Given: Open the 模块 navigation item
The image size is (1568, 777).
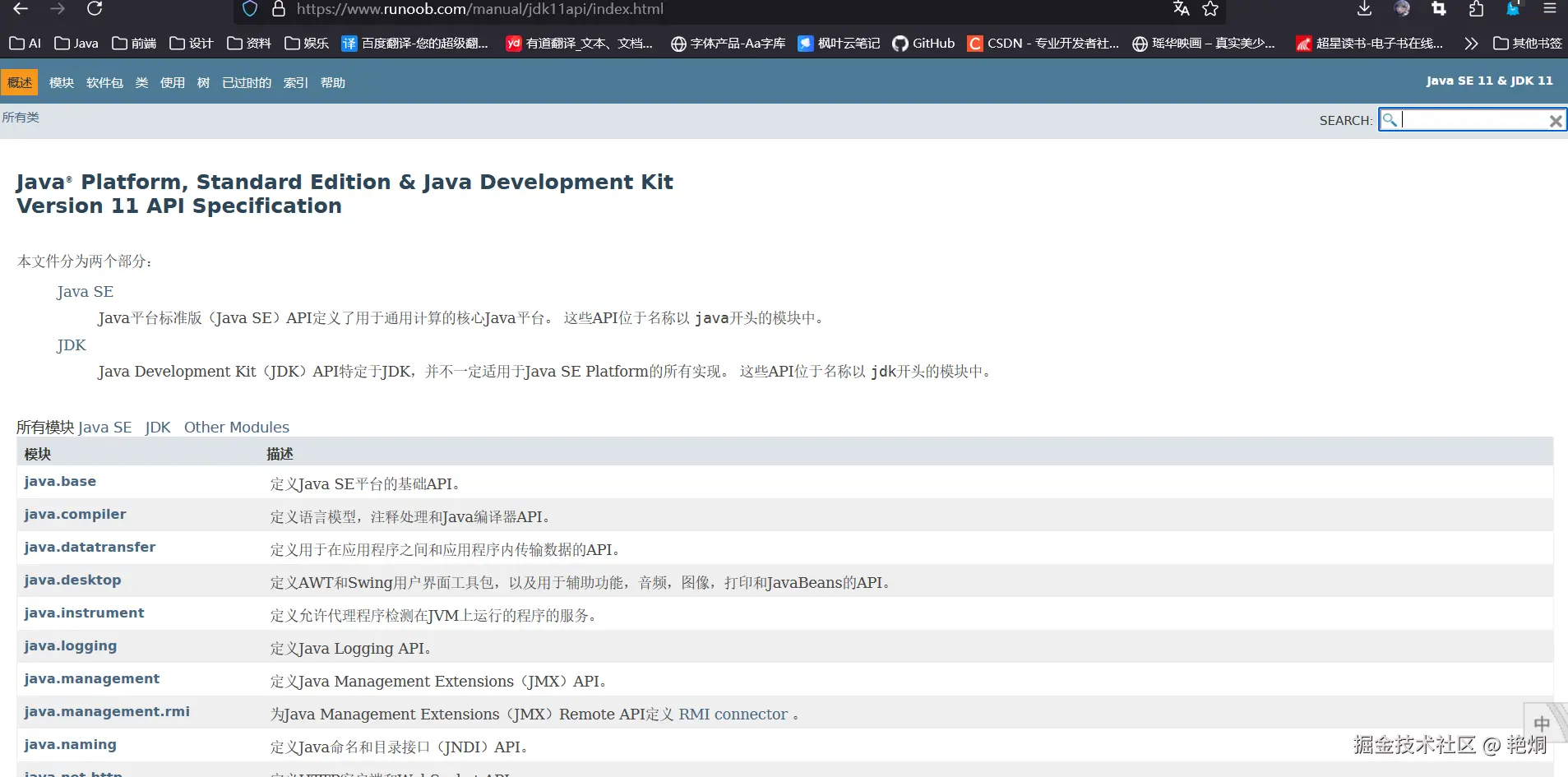Looking at the screenshot, I should coord(62,82).
